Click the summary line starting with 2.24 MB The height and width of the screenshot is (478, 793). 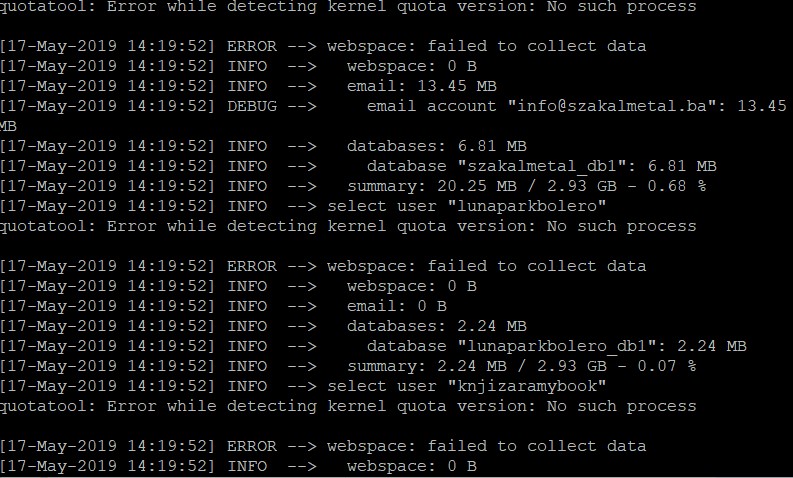pos(521,366)
